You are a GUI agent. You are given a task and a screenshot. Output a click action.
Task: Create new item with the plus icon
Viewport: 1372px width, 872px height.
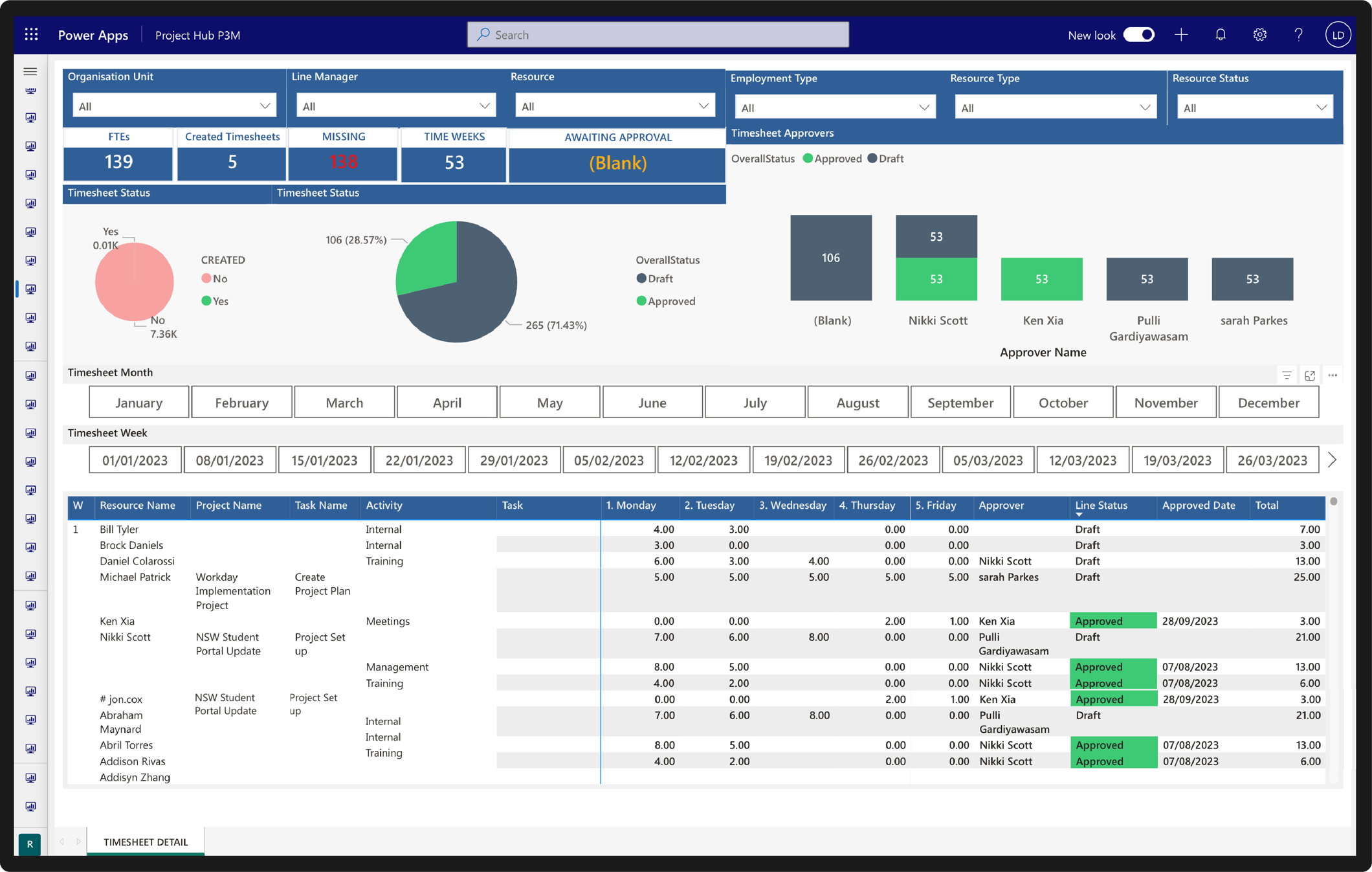(x=1181, y=34)
